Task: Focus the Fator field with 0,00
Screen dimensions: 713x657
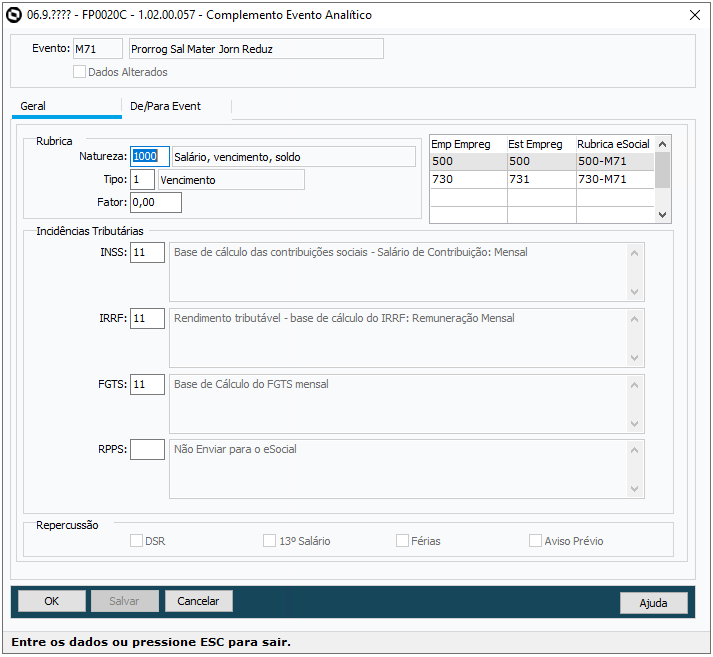Action: [156, 202]
